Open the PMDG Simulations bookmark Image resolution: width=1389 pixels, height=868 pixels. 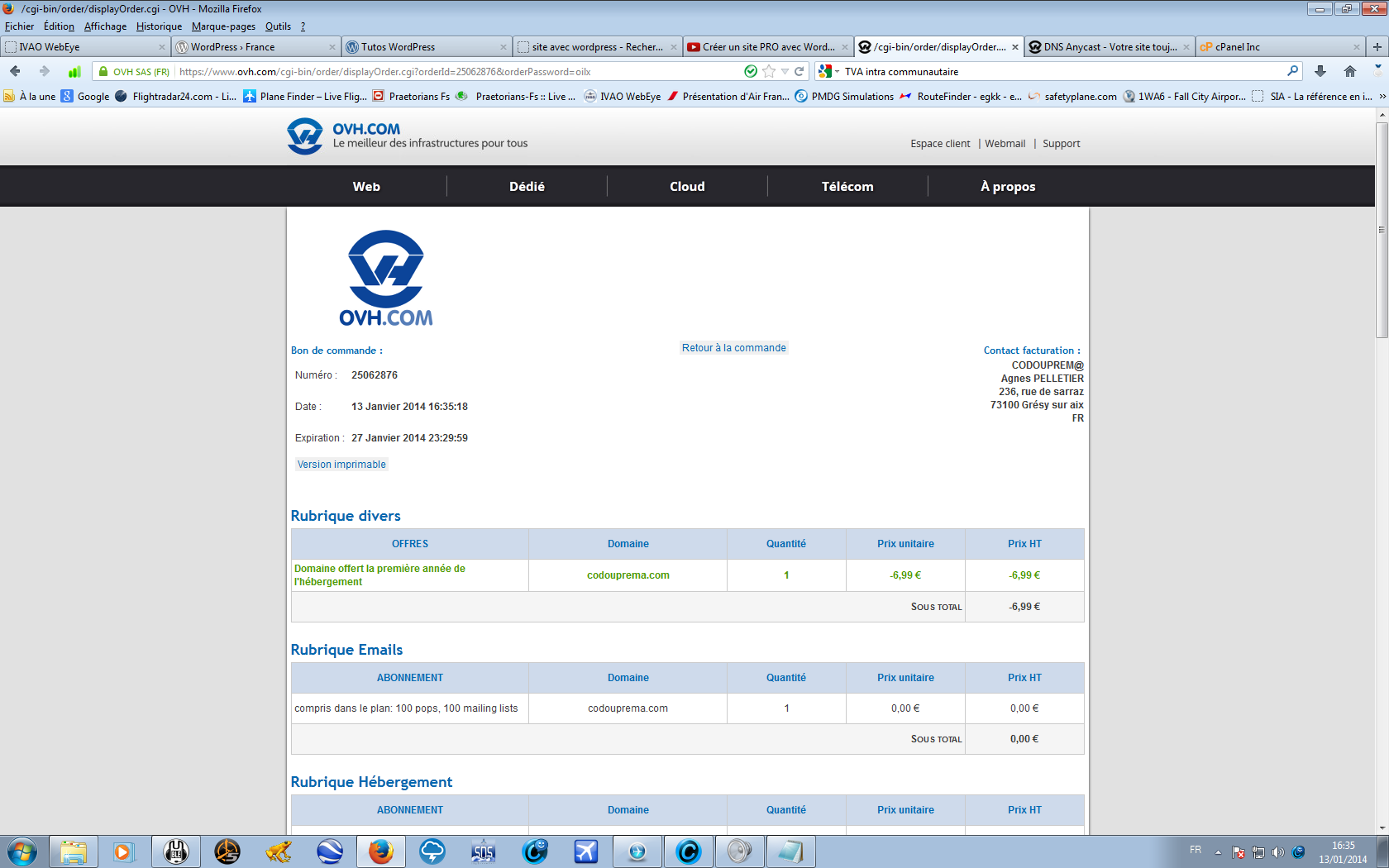(x=844, y=97)
